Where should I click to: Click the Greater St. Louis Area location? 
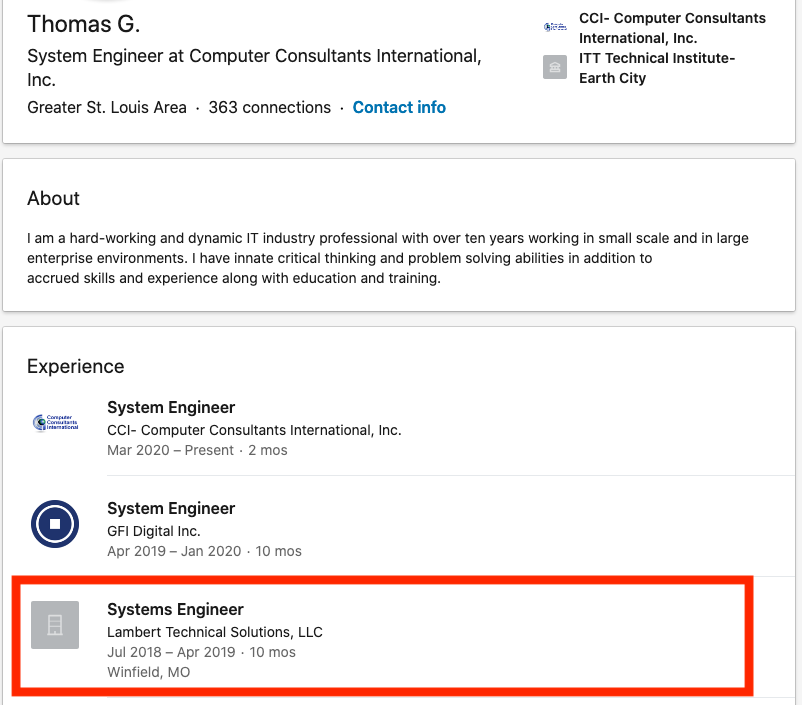point(107,107)
